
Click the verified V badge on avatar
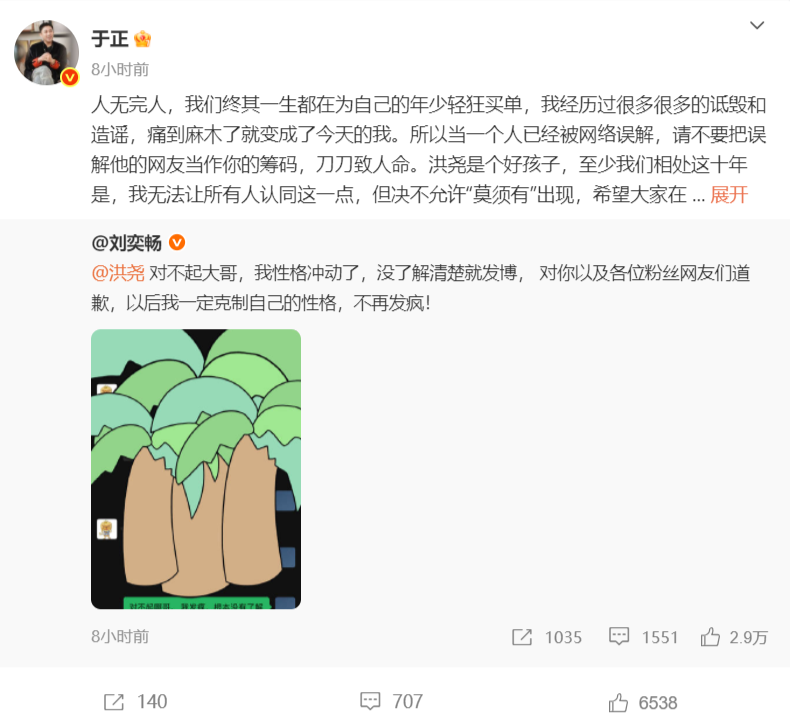[70, 77]
